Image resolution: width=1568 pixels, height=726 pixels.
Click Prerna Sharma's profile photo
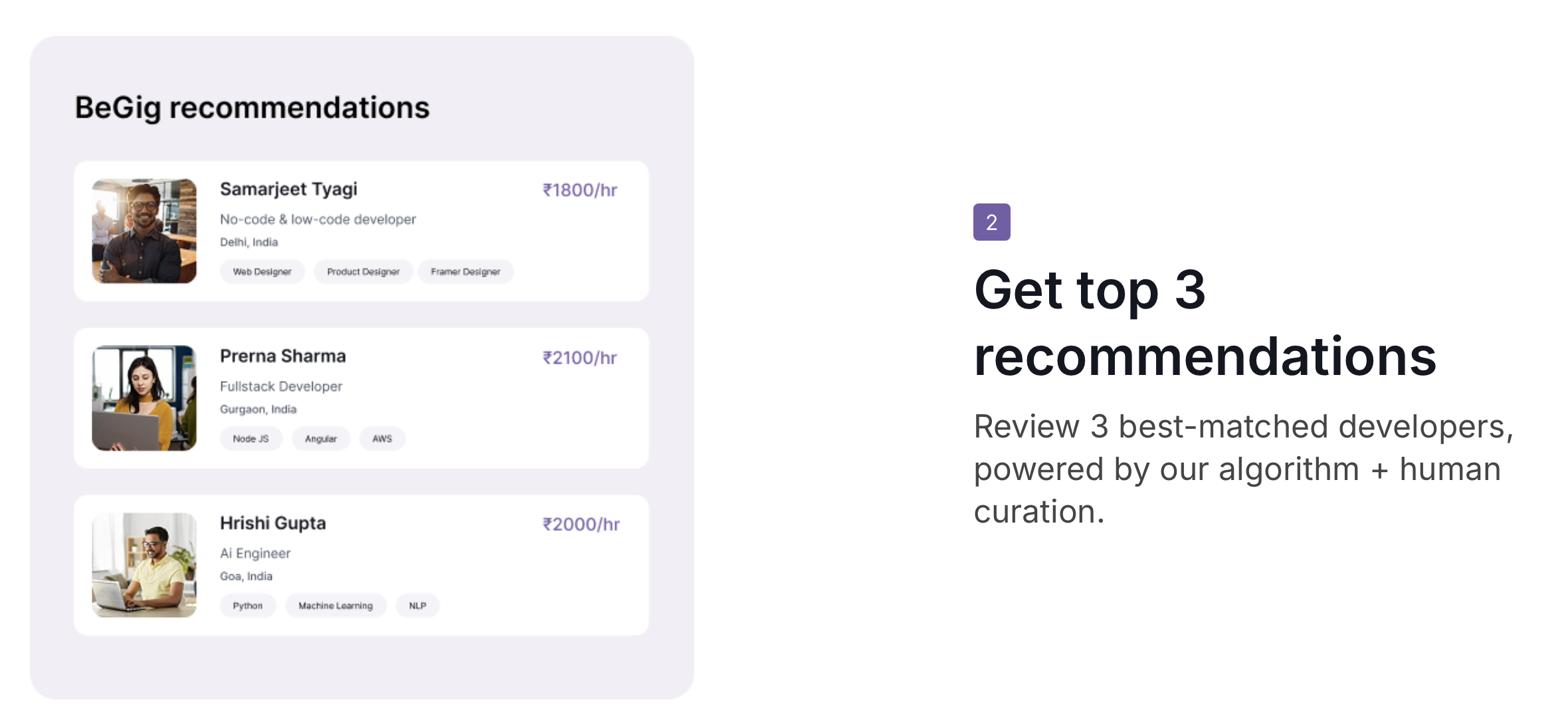(144, 398)
